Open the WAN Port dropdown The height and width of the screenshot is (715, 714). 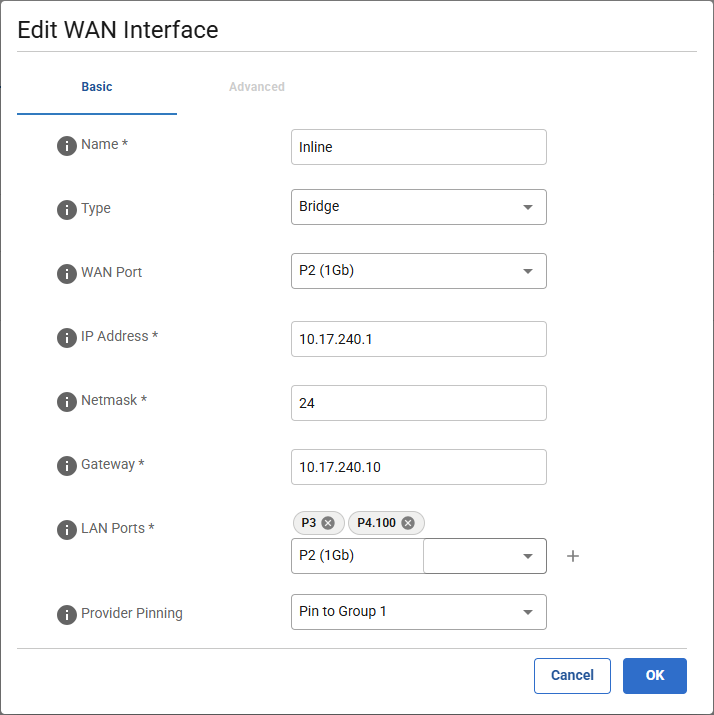[419, 271]
